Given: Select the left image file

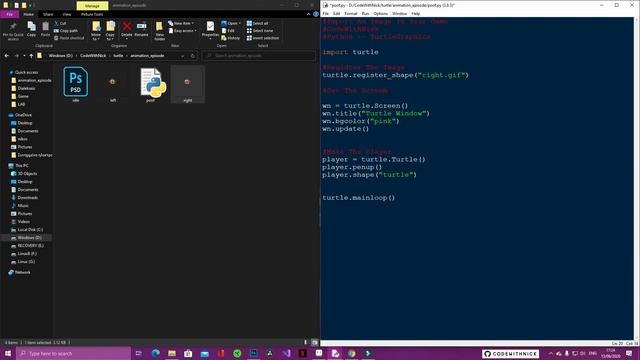Looking at the screenshot, I should (113, 84).
